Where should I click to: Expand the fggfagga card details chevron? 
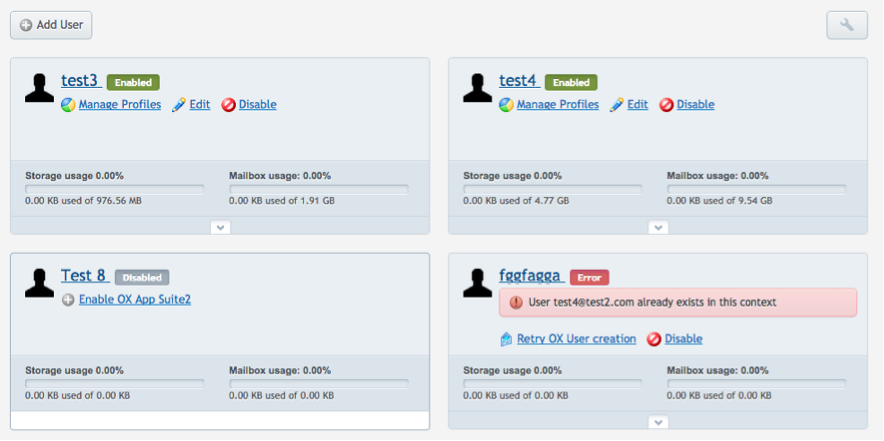point(658,422)
